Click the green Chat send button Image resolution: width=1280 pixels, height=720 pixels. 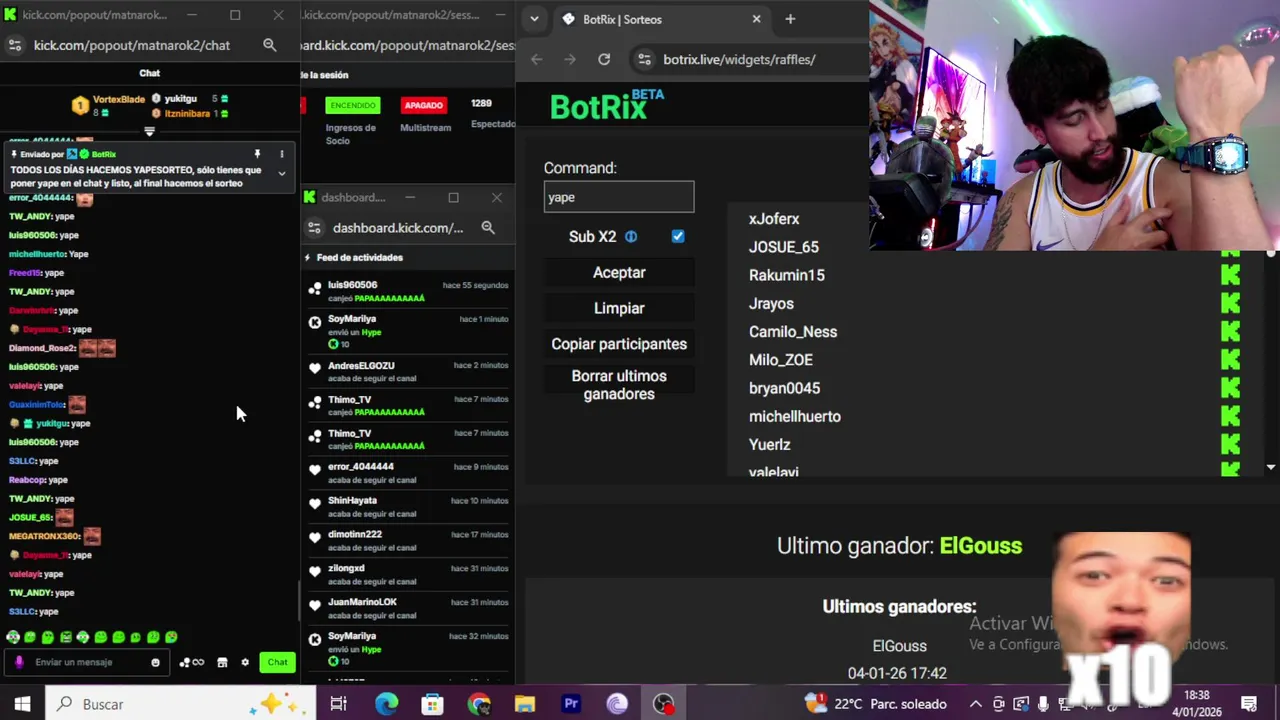pos(278,662)
